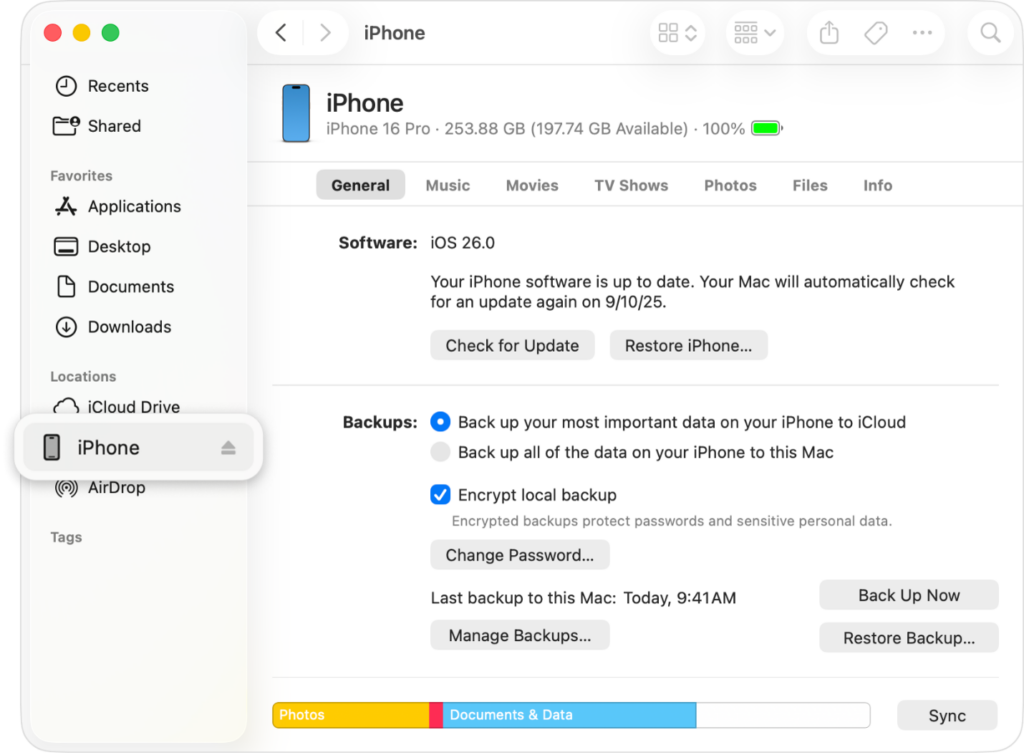Image resolution: width=1024 pixels, height=755 pixels.
Task: Open the group-by options dropdown
Action: pos(754,33)
